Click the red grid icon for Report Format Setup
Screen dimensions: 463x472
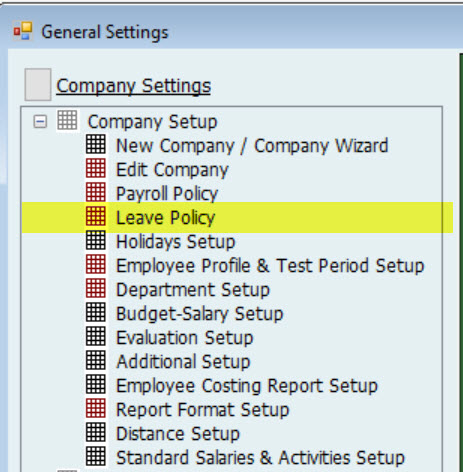[96, 408]
